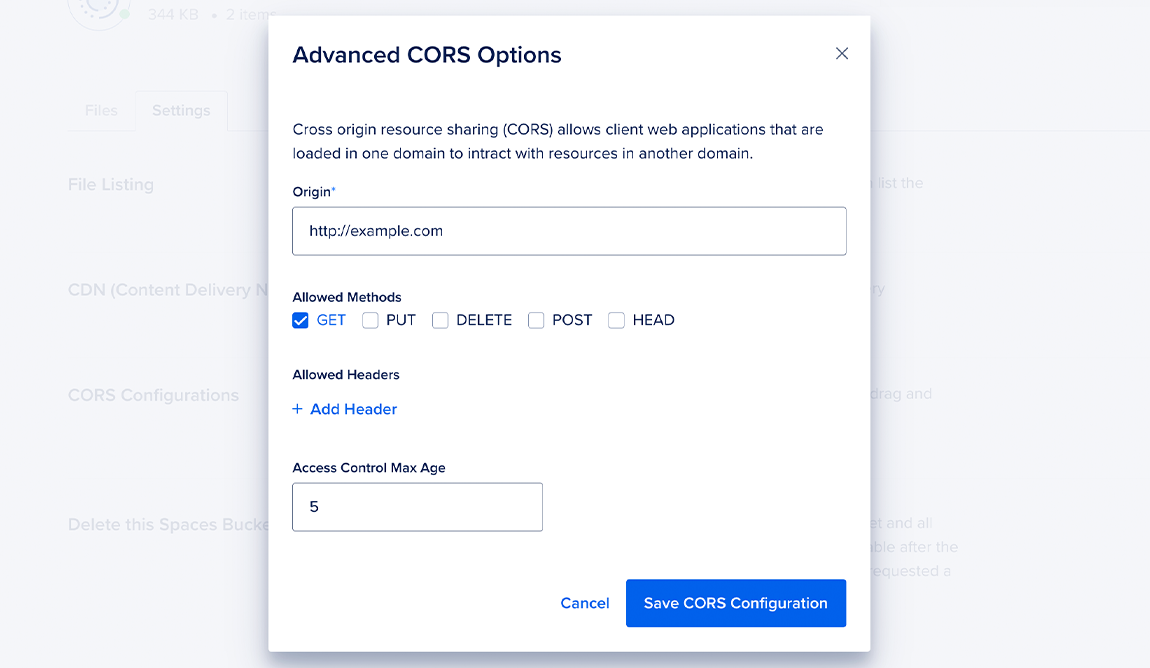Switch to the Files tab

point(101,110)
